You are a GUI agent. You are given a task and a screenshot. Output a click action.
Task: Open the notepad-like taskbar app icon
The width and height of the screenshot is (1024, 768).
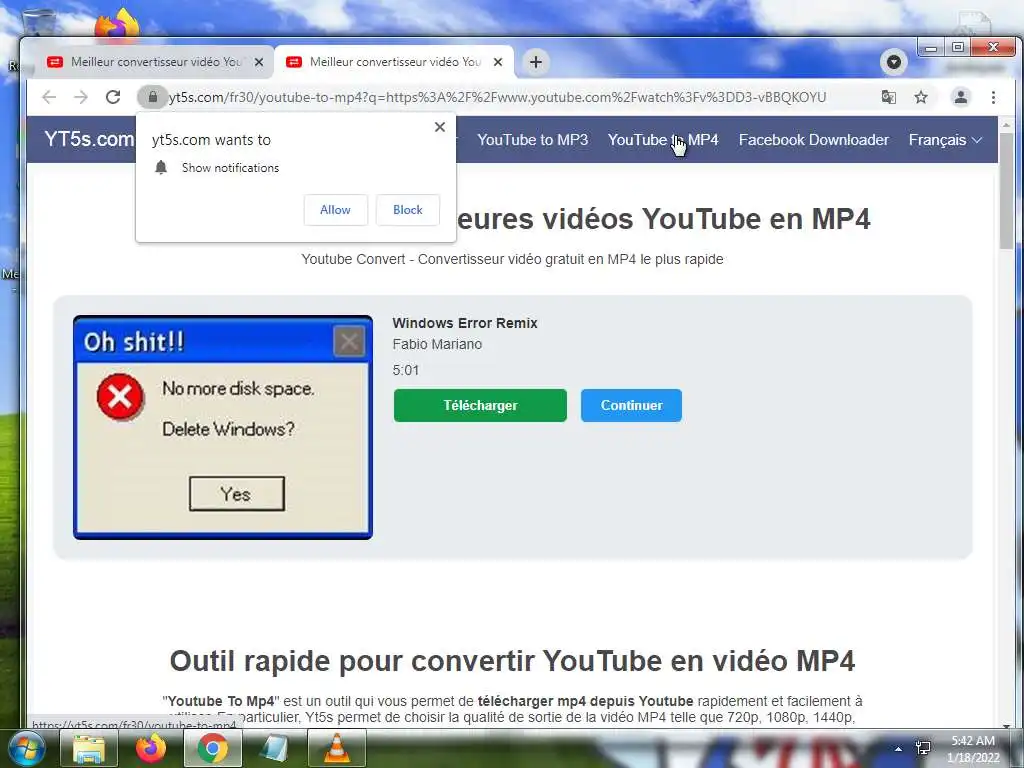click(274, 748)
